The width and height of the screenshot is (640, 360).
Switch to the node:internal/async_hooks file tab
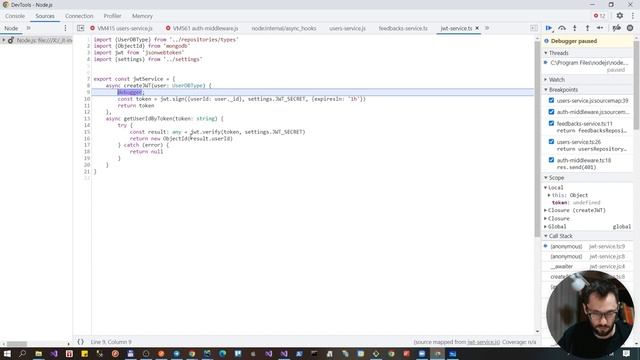click(284, 28)
